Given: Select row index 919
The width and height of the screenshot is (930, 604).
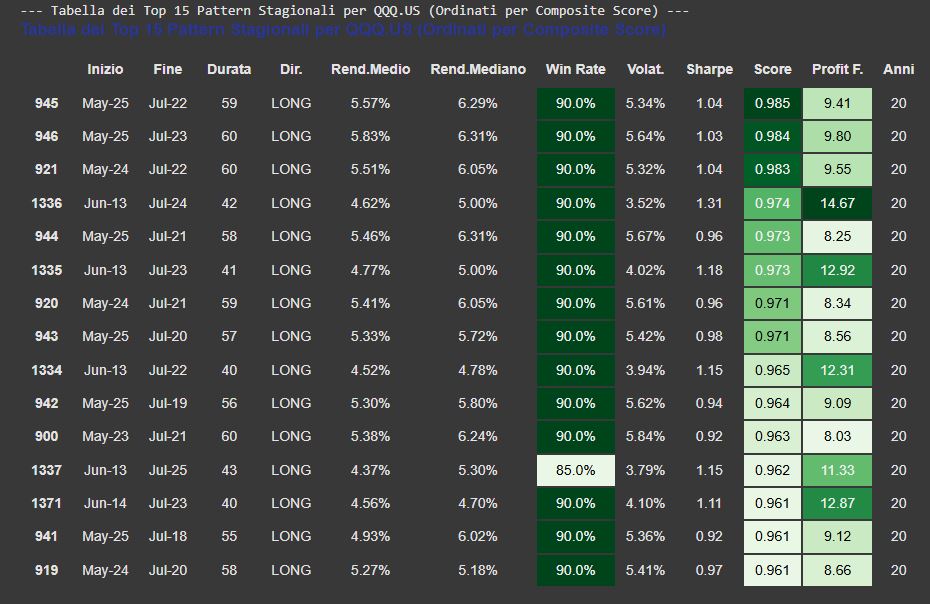Looking at the screenshot, I should click(x=46, y=570).
